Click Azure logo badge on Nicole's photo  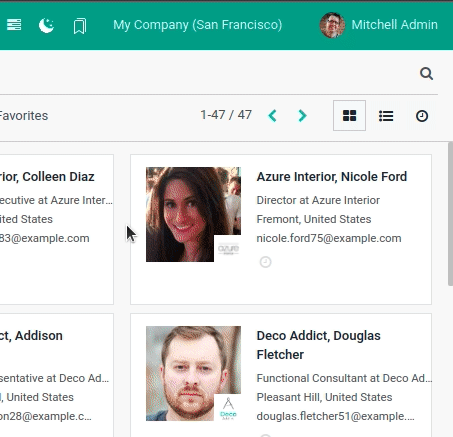pos(228,249)
